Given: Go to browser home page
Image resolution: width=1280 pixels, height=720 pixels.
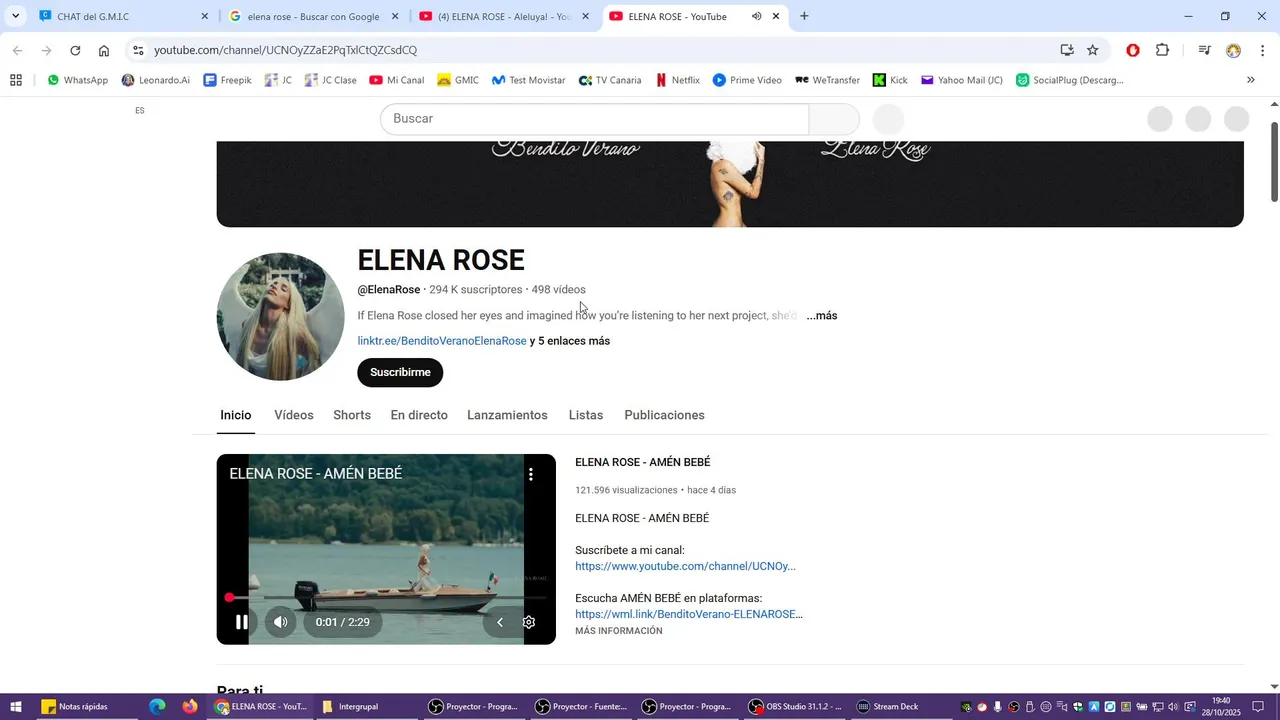Looking at the screenshot, I should pos(104,50).
